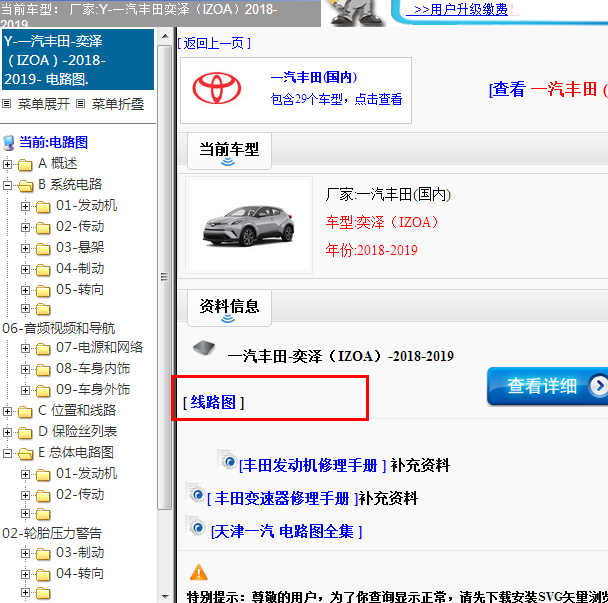Click the gray IZOA car thumbnail

(x=249, y=226)
